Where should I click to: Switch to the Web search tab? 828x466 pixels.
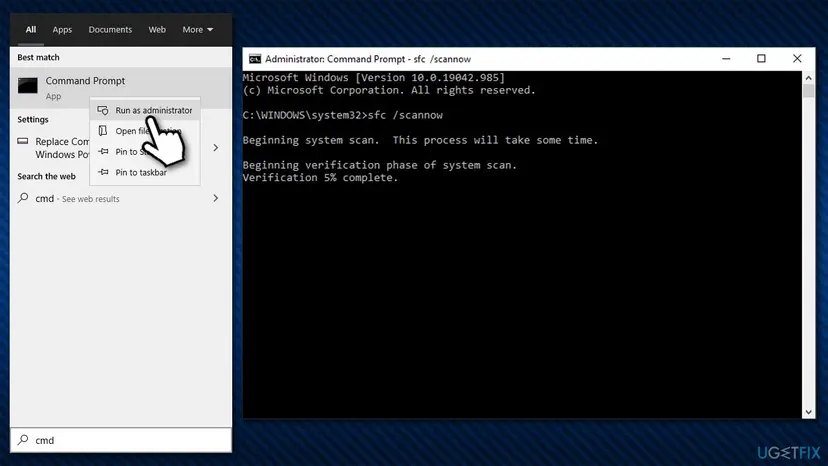click(x=157, y=30)
